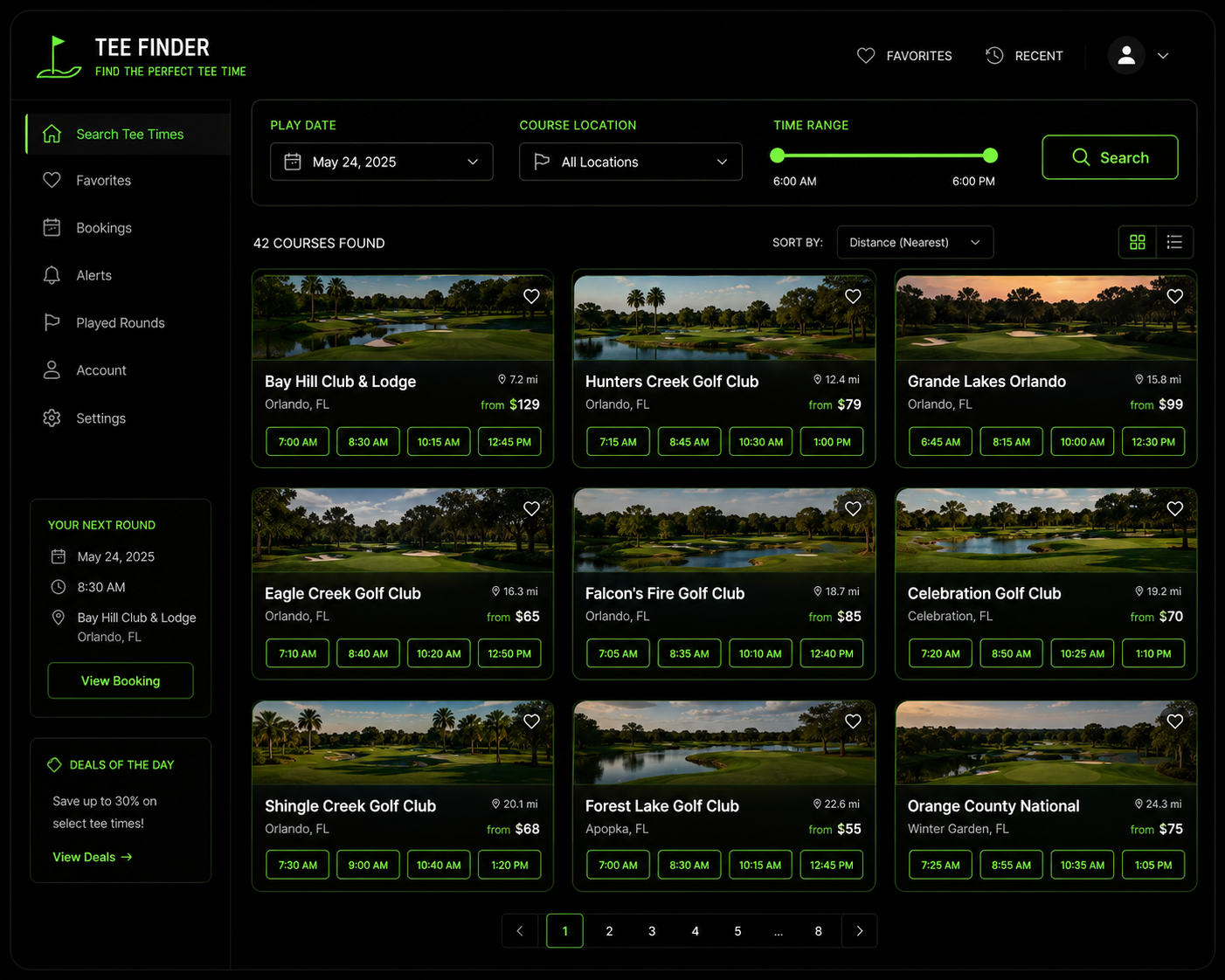The height and width of the screenshot is (980, 1225).
Task: Click the View Booking button
Action: tap(121, 680)
